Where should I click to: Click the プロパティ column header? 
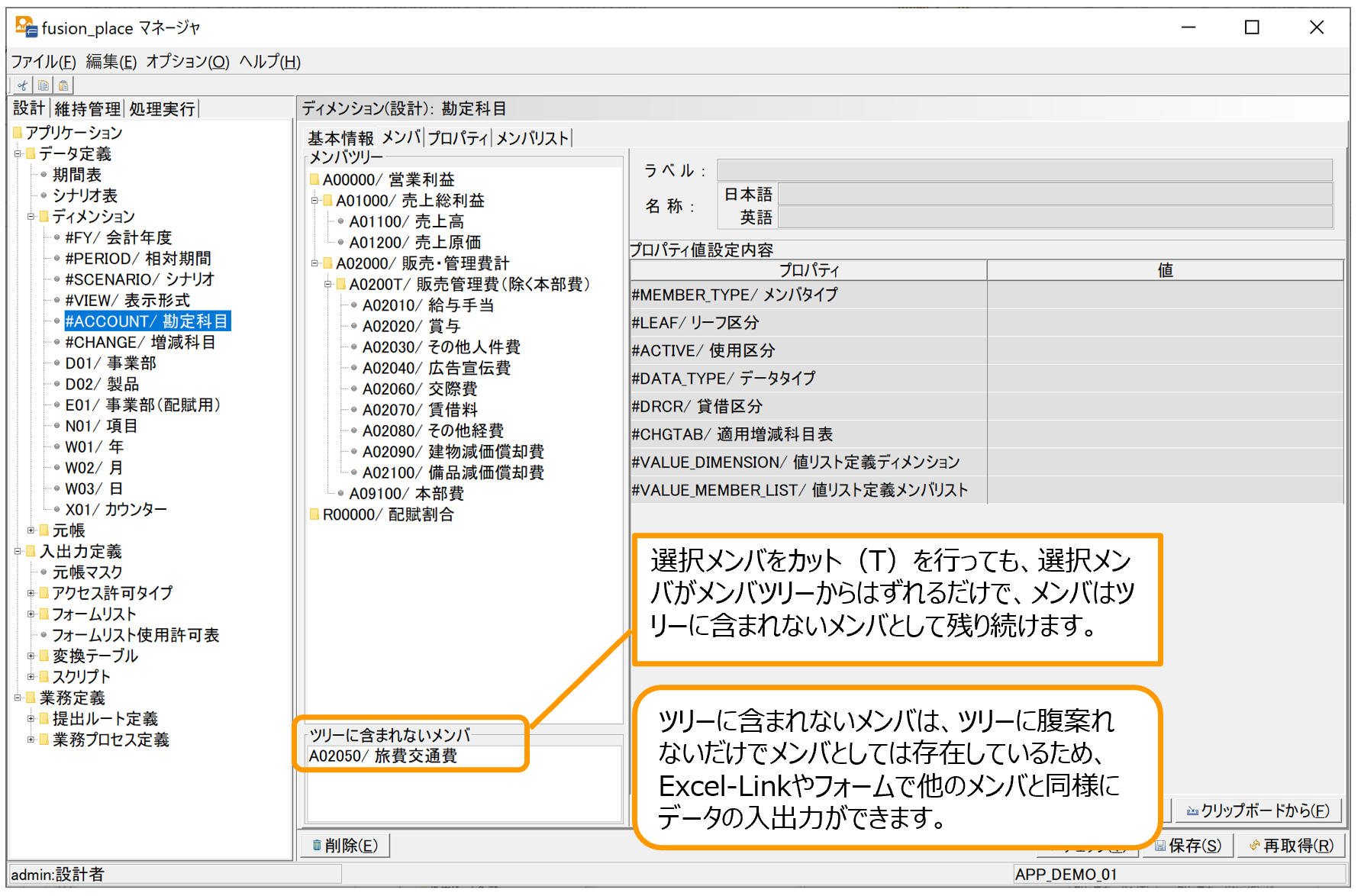pyautogui.click(x=809, y=270)
